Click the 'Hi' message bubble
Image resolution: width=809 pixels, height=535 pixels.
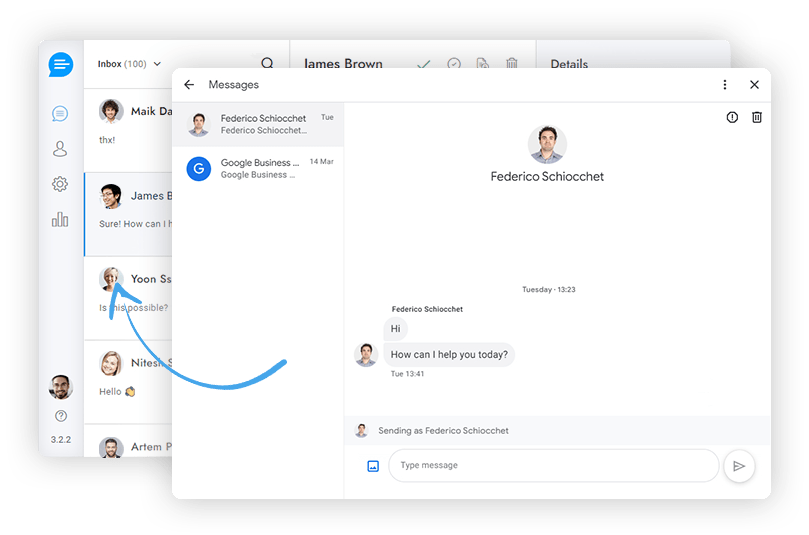click(396, 329)
